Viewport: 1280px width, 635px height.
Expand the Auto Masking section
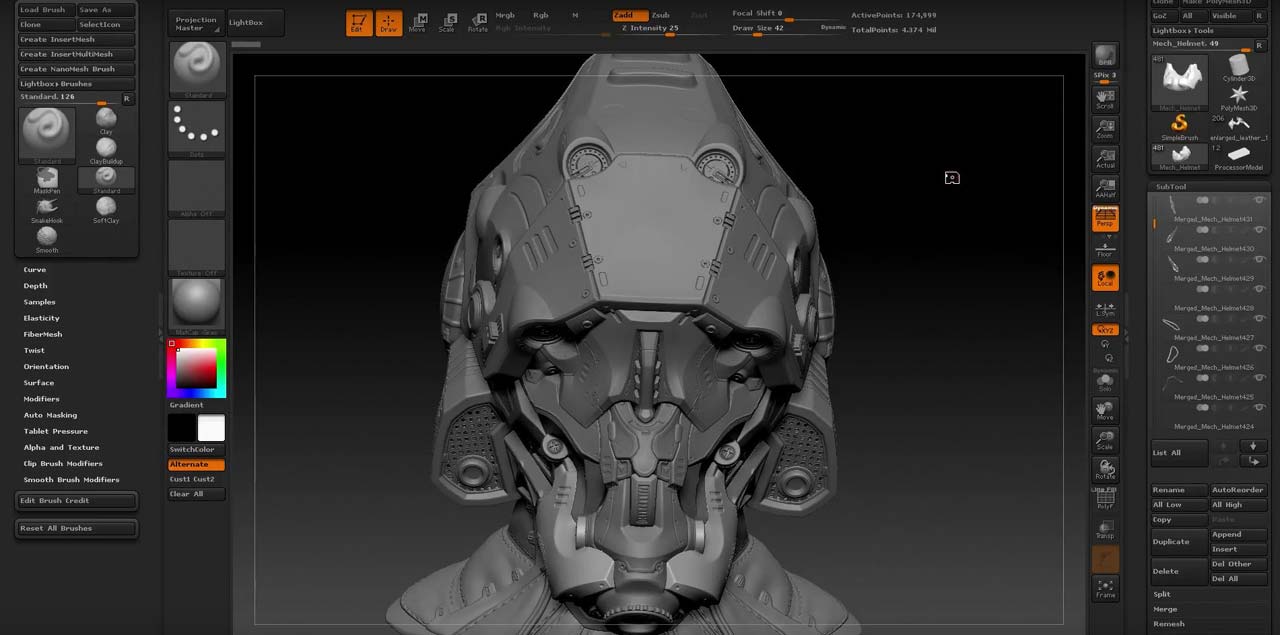50,415
